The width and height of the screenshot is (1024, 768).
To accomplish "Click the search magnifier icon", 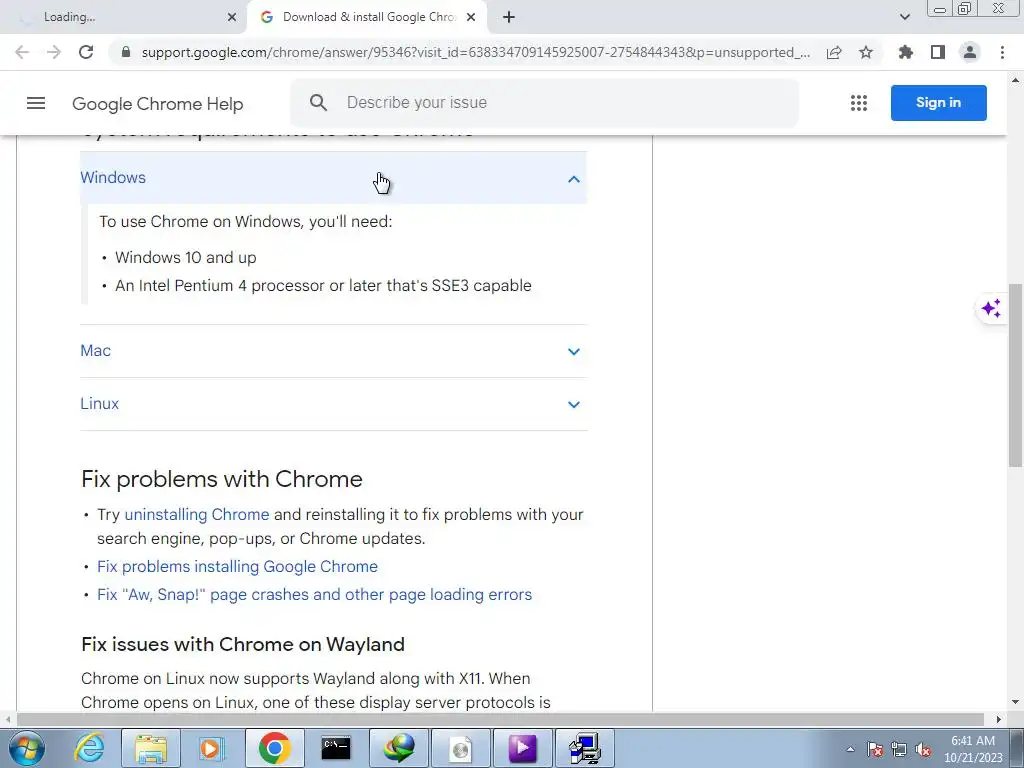I will 318,103.
